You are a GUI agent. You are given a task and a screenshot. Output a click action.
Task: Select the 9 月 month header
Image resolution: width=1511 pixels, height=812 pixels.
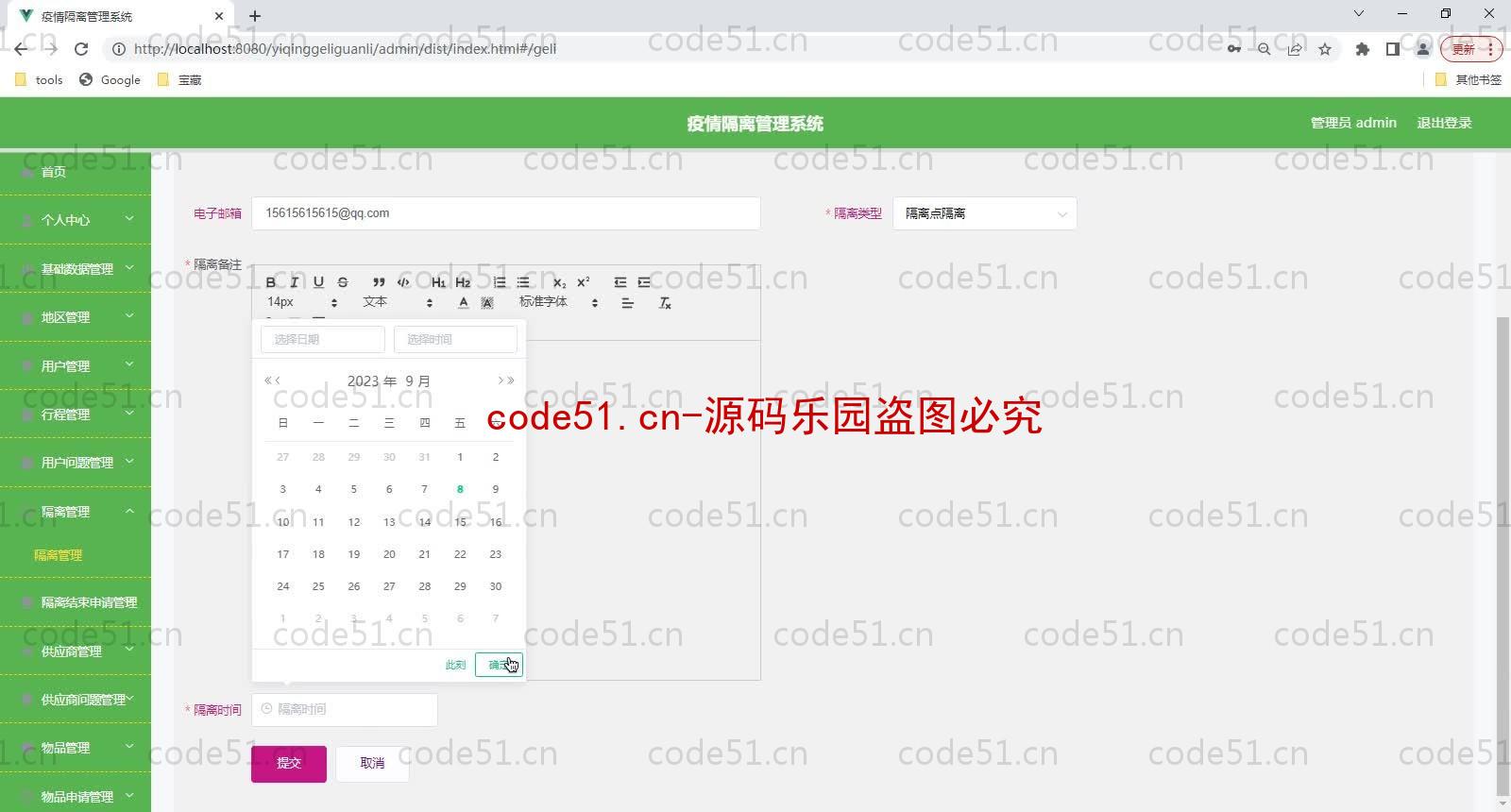tap(417, 381)
